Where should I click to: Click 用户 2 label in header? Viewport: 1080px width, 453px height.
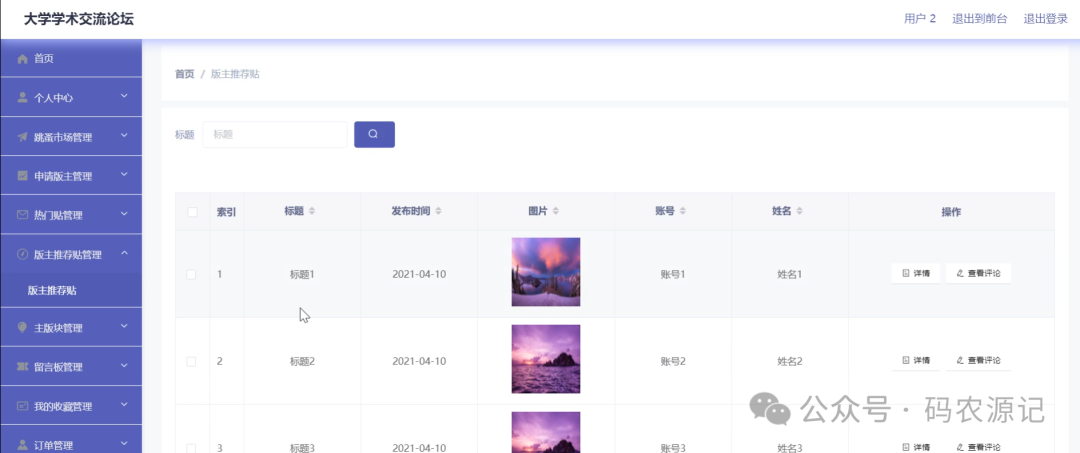click(x=920, y=19)
